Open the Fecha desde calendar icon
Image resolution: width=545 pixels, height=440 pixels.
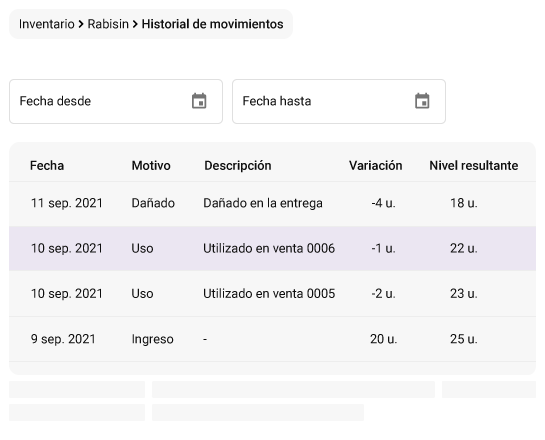pyautogui.click(x=199, y=101)
